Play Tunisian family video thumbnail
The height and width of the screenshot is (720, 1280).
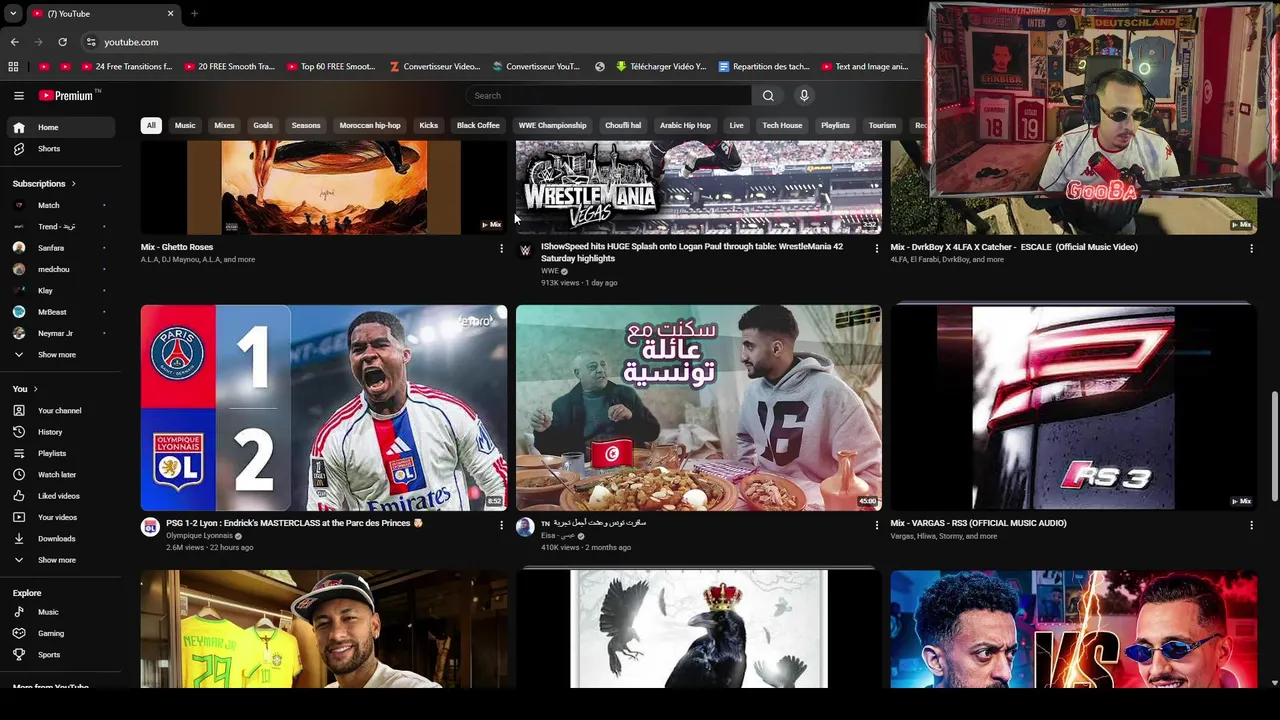(699, 408)
